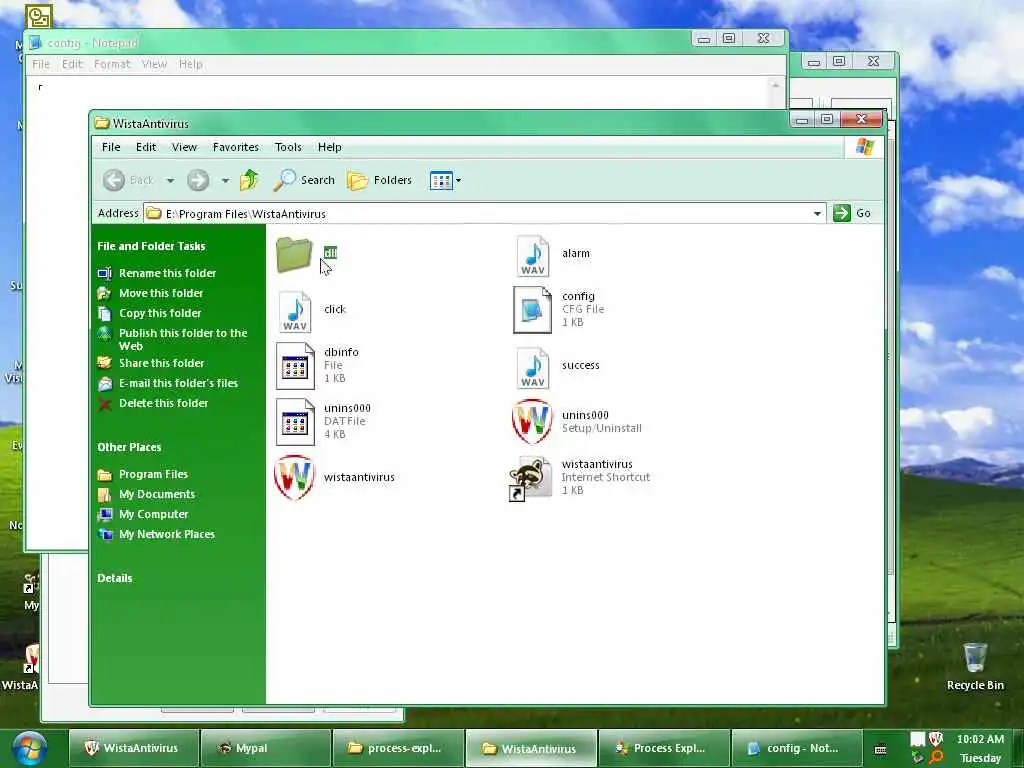This screenshot has width=1024, height=768.
Task: Go up one folder level
Action: pos(249,180)
